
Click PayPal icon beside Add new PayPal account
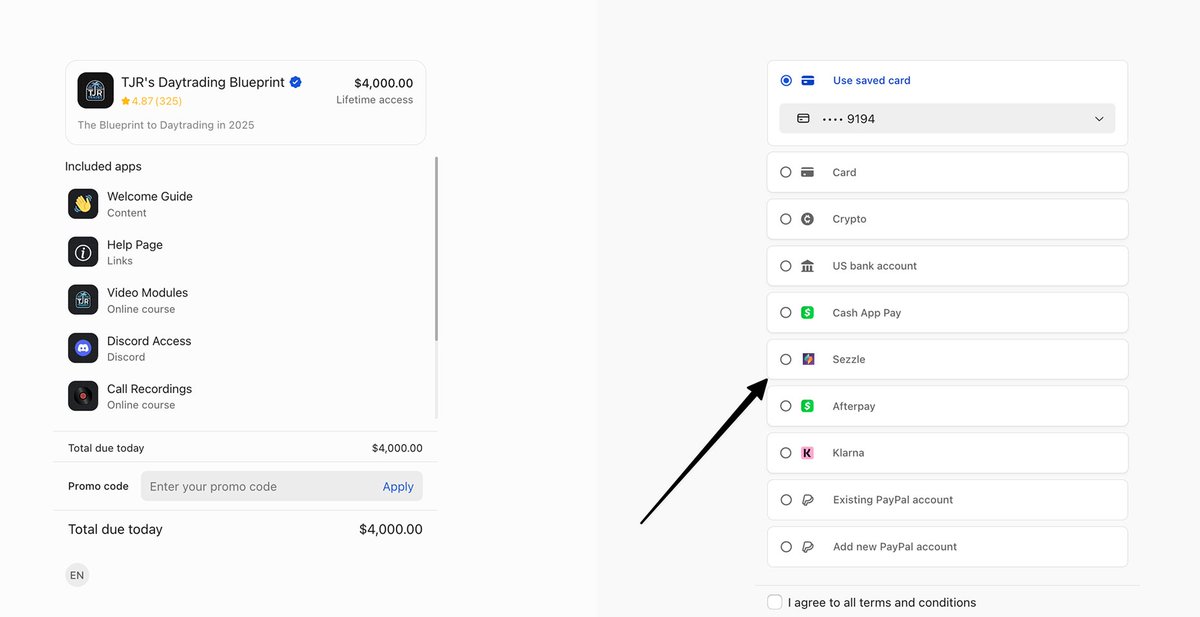point(808,547)
